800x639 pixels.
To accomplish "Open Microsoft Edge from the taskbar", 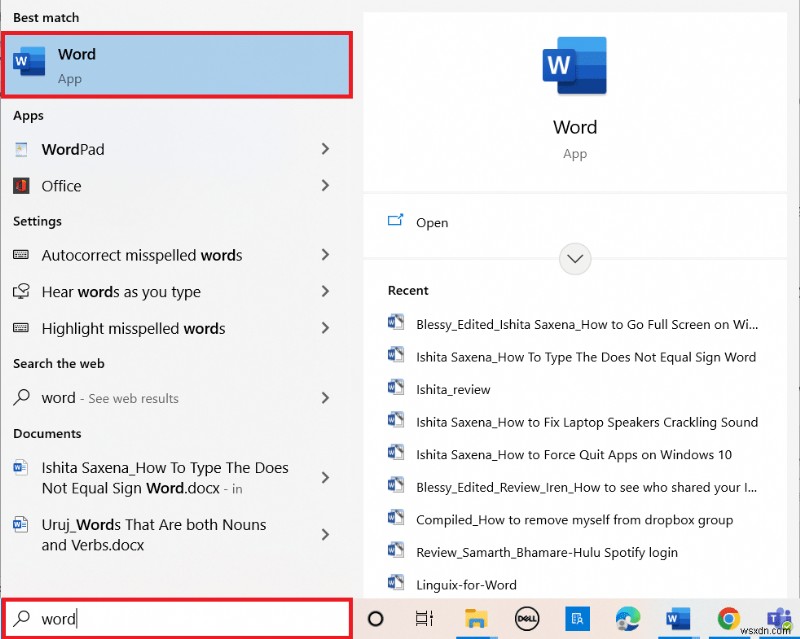I will 627,619.
